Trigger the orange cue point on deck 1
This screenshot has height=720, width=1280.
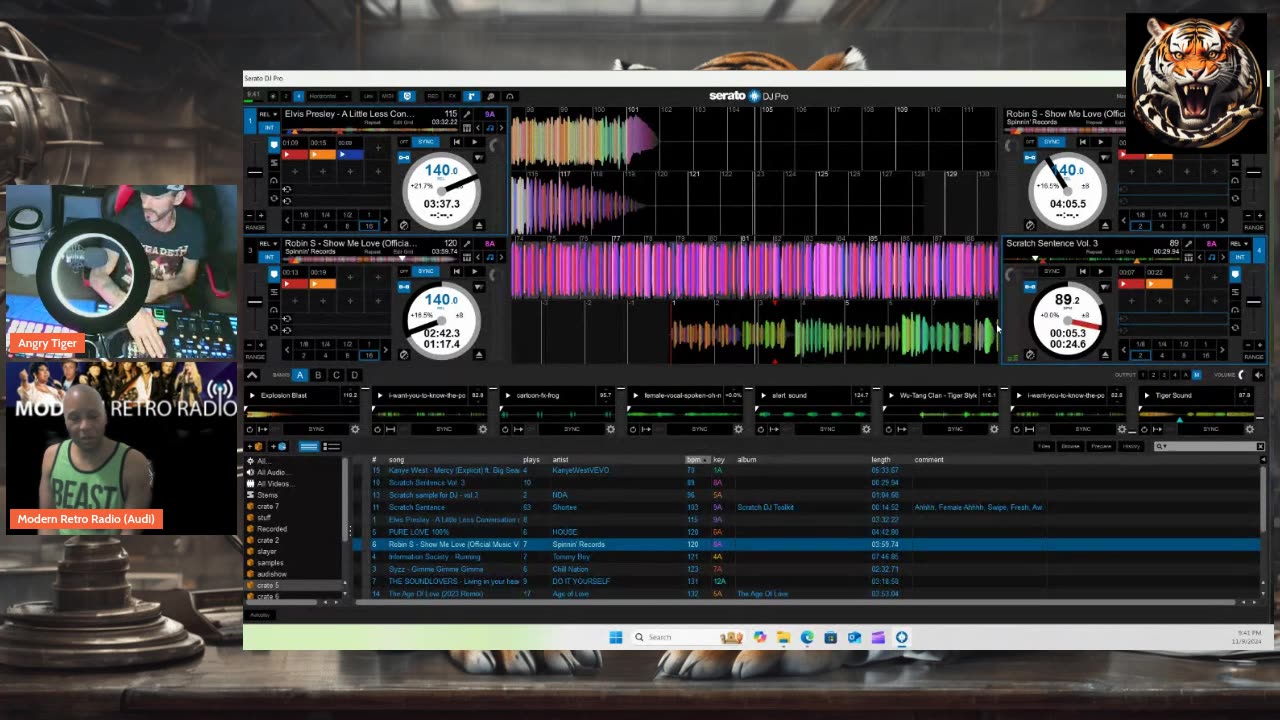[x=322, y=155]
